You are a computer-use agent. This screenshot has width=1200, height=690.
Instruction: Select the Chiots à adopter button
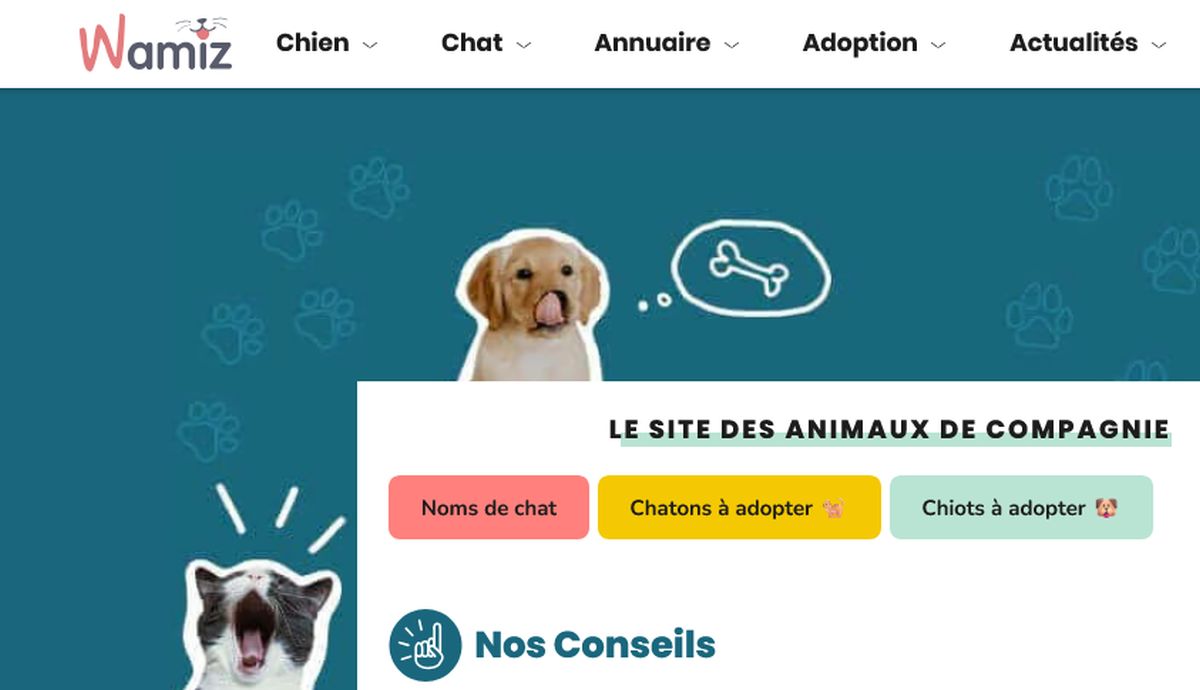1021,507
